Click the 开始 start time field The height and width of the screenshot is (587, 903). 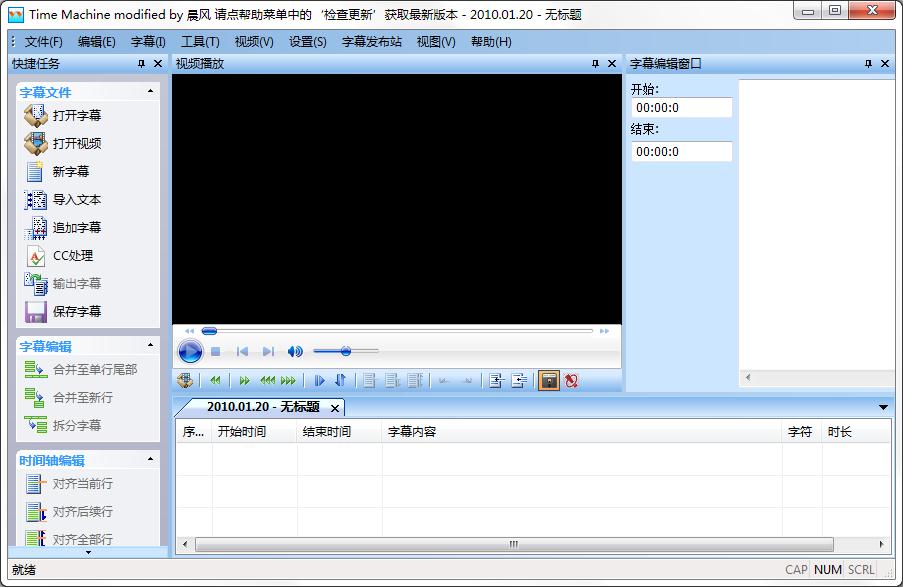click(x=681, y=108)
